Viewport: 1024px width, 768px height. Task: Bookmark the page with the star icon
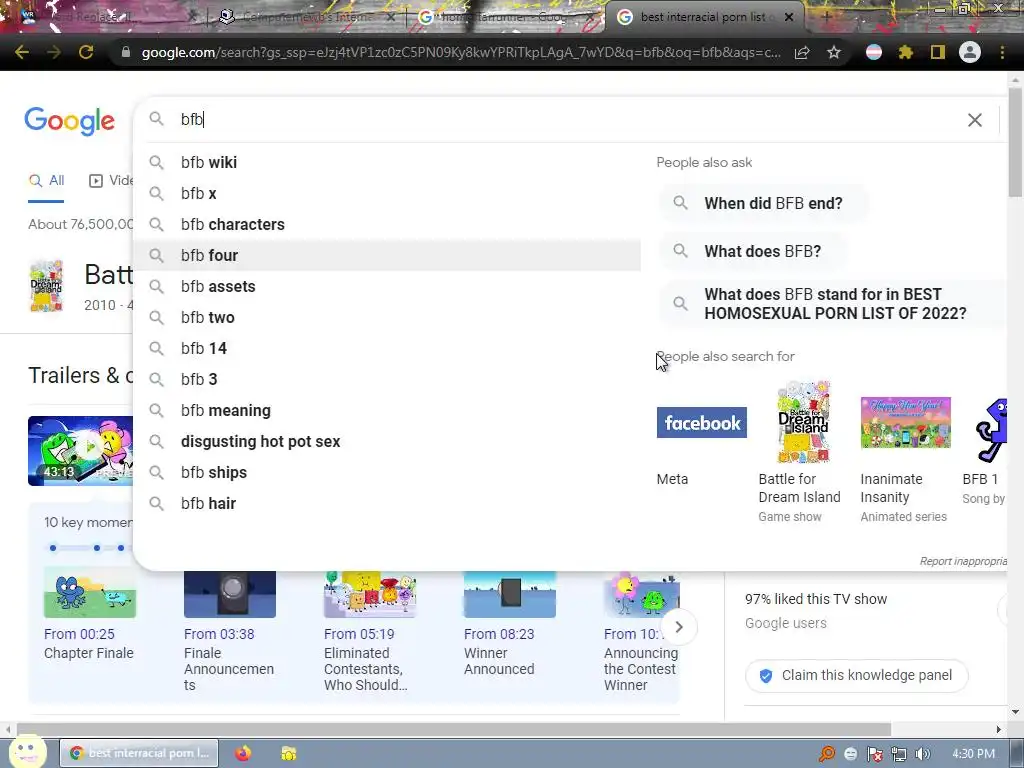[x=834, y=52]
